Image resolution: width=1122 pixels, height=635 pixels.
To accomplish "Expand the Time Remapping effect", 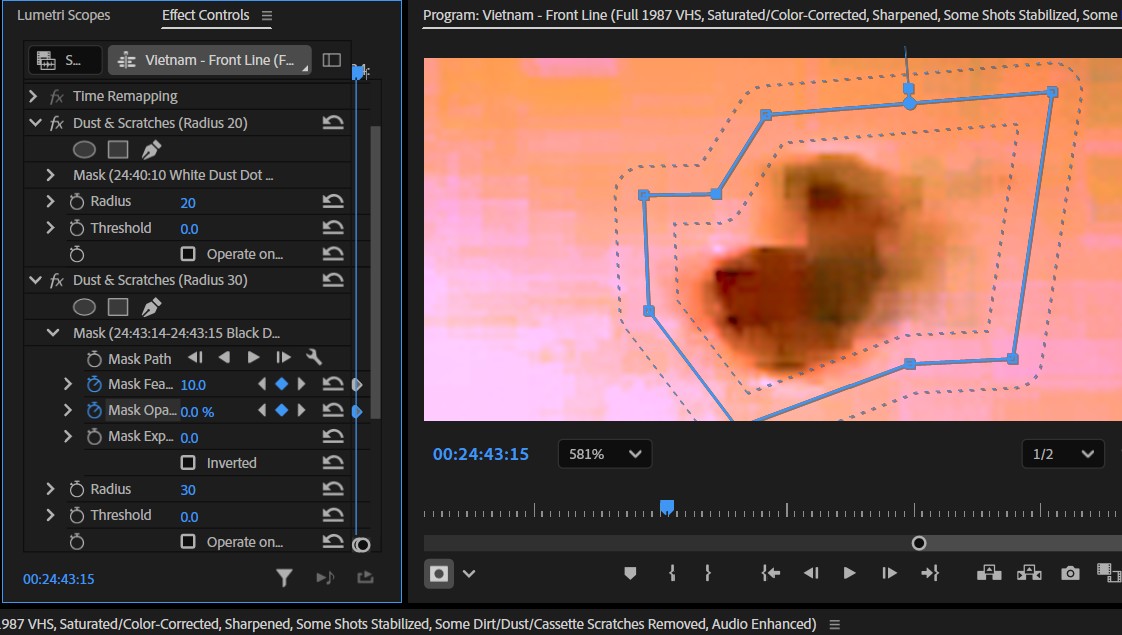I will coord(33,96).
